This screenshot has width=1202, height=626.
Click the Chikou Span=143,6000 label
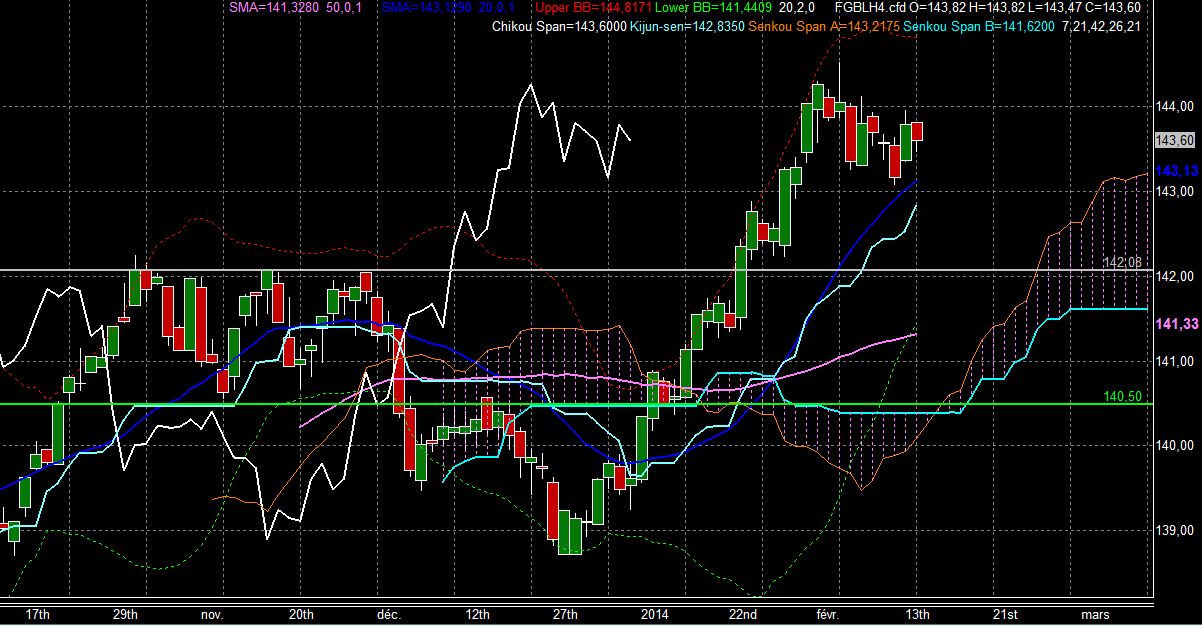coord(558,25)
